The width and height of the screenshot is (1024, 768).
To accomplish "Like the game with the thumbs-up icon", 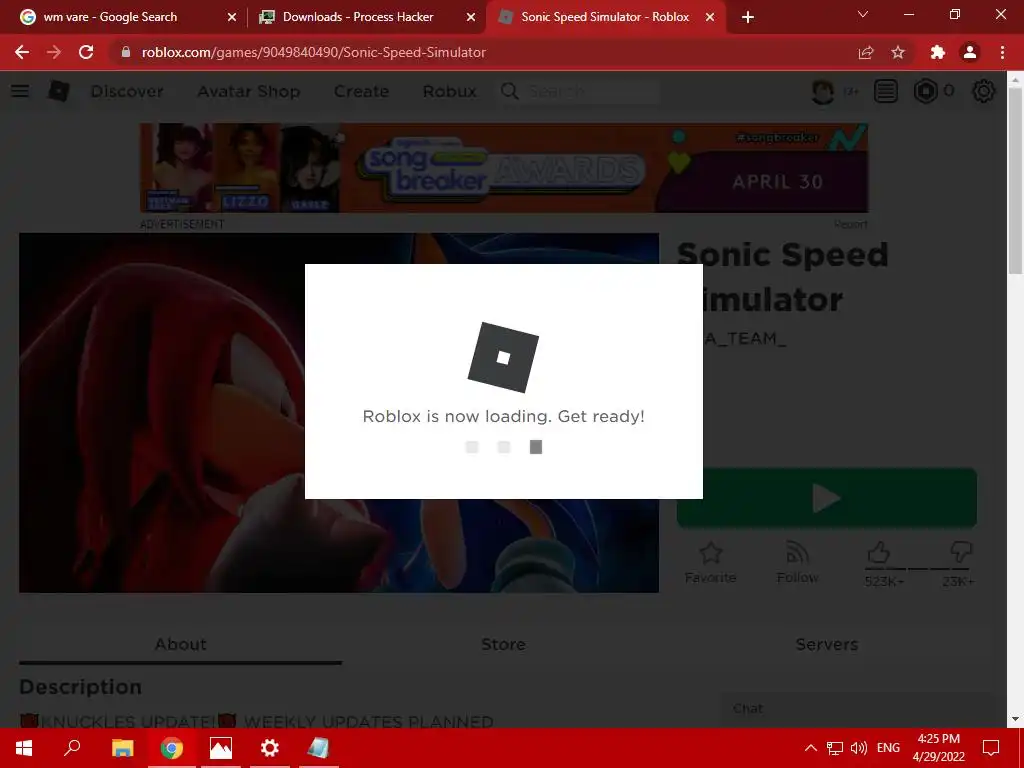I will (x=879, y=553).
